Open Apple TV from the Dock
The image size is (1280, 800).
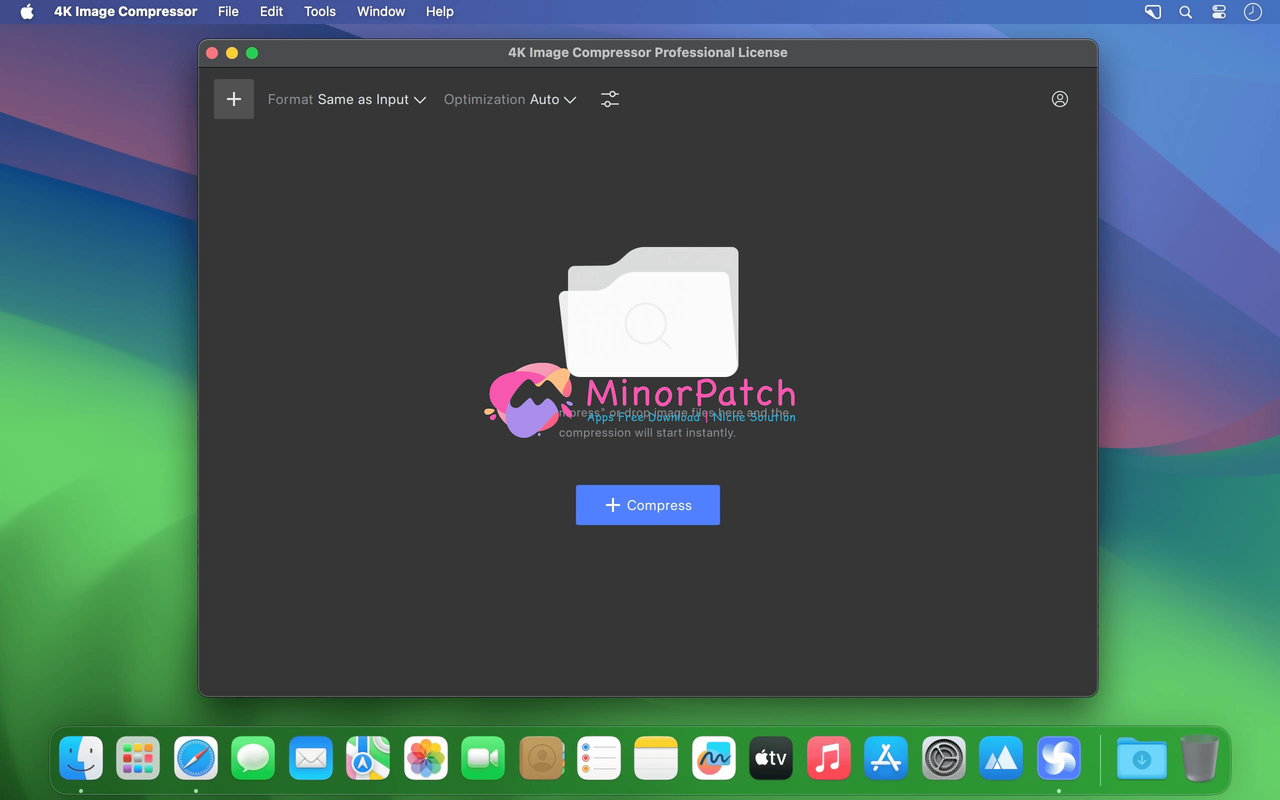pos(771,759)
